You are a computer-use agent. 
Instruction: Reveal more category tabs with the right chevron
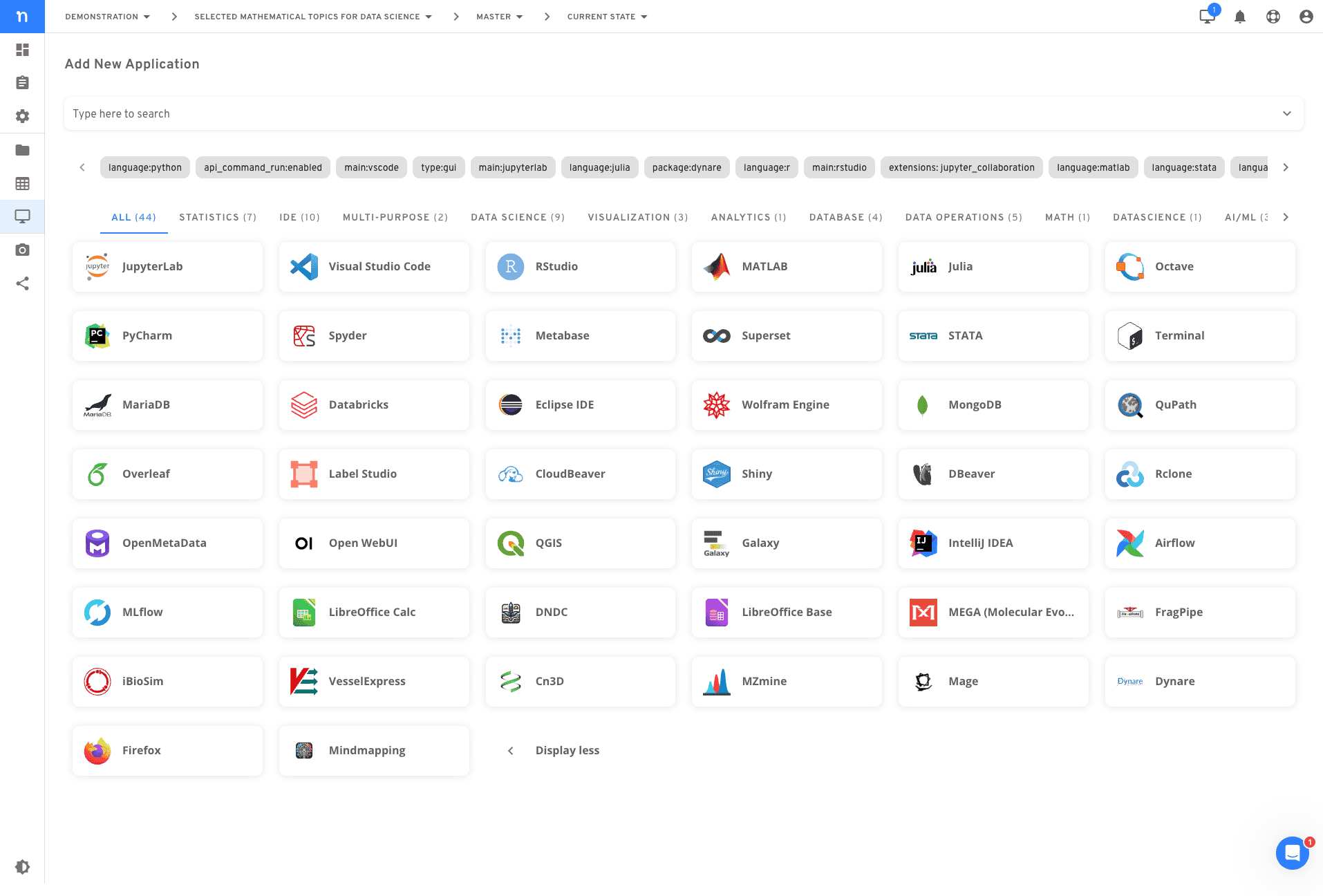point(1286,217)
